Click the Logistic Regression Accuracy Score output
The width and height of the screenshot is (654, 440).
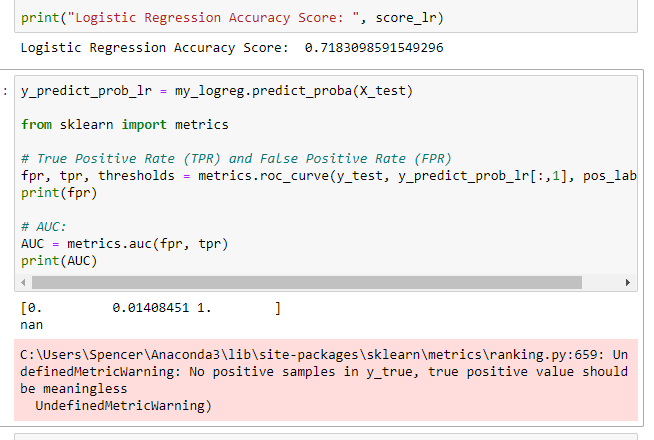(x=231, y=47)
